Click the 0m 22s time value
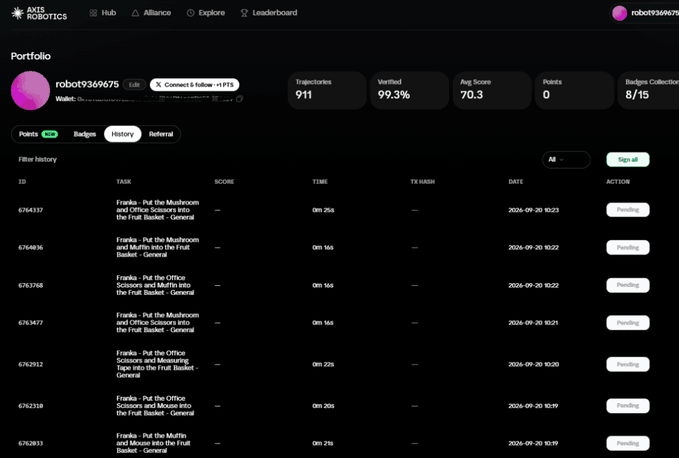Image resolution: width=679 pixels, height=458 pixels. click(x=323, y=364)
